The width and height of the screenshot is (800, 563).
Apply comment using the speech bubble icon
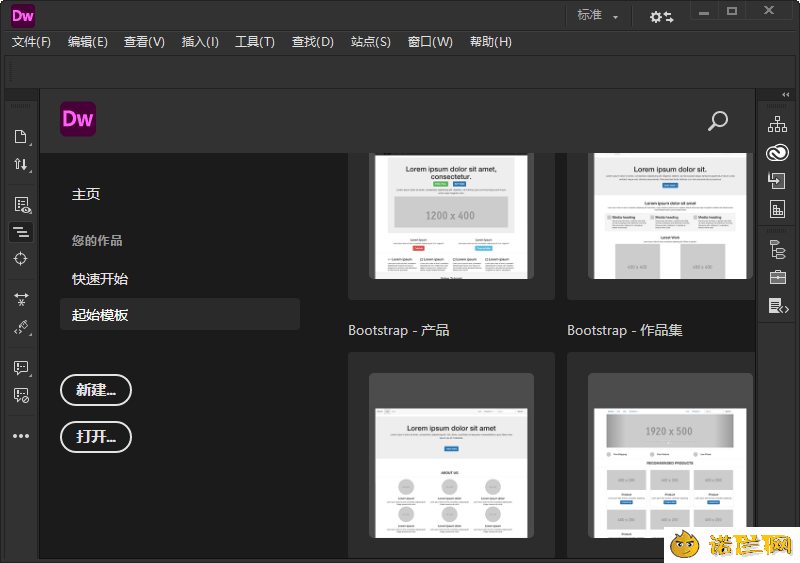click(x=21, y=368)
